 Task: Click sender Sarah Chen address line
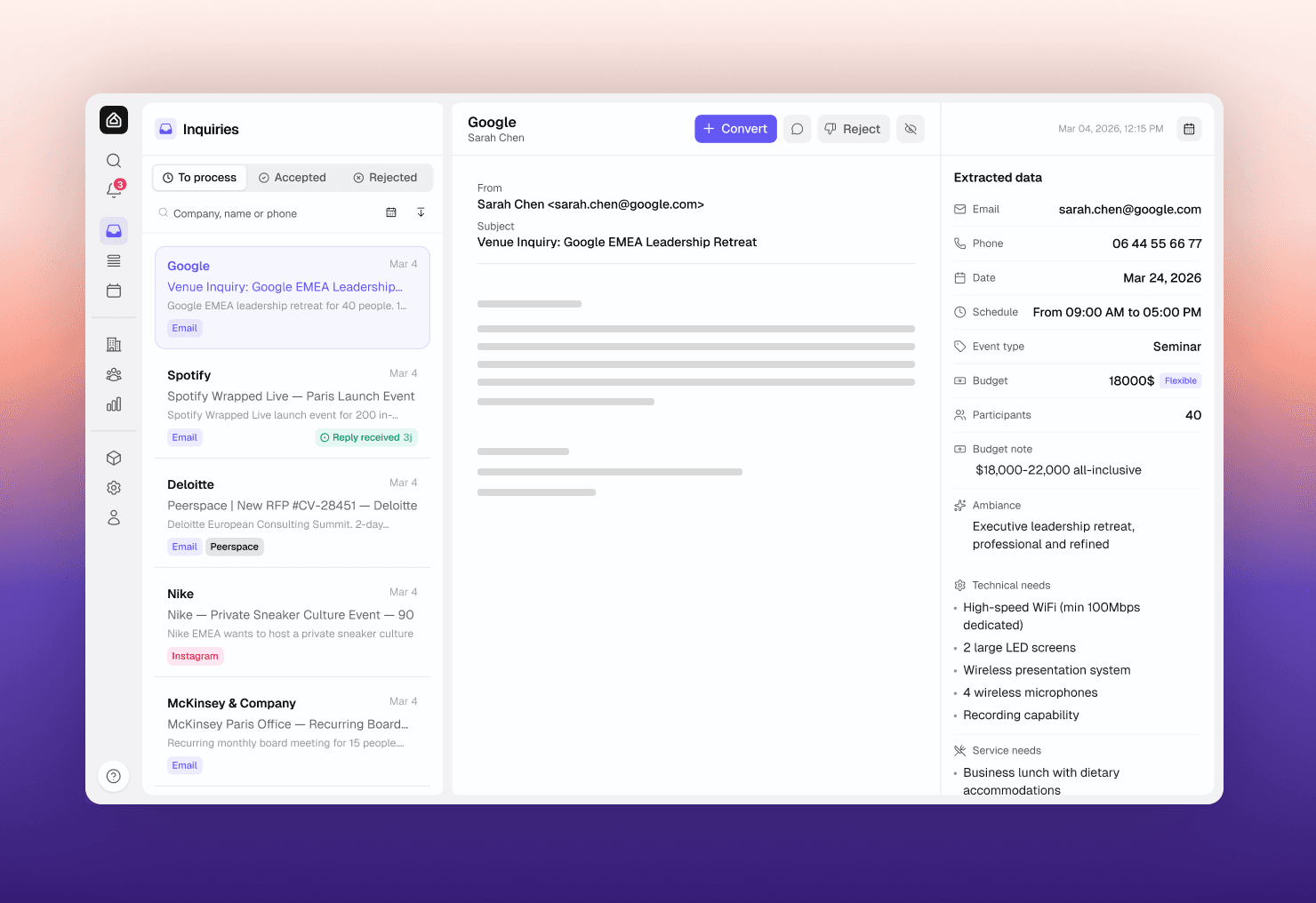(590, 204)
